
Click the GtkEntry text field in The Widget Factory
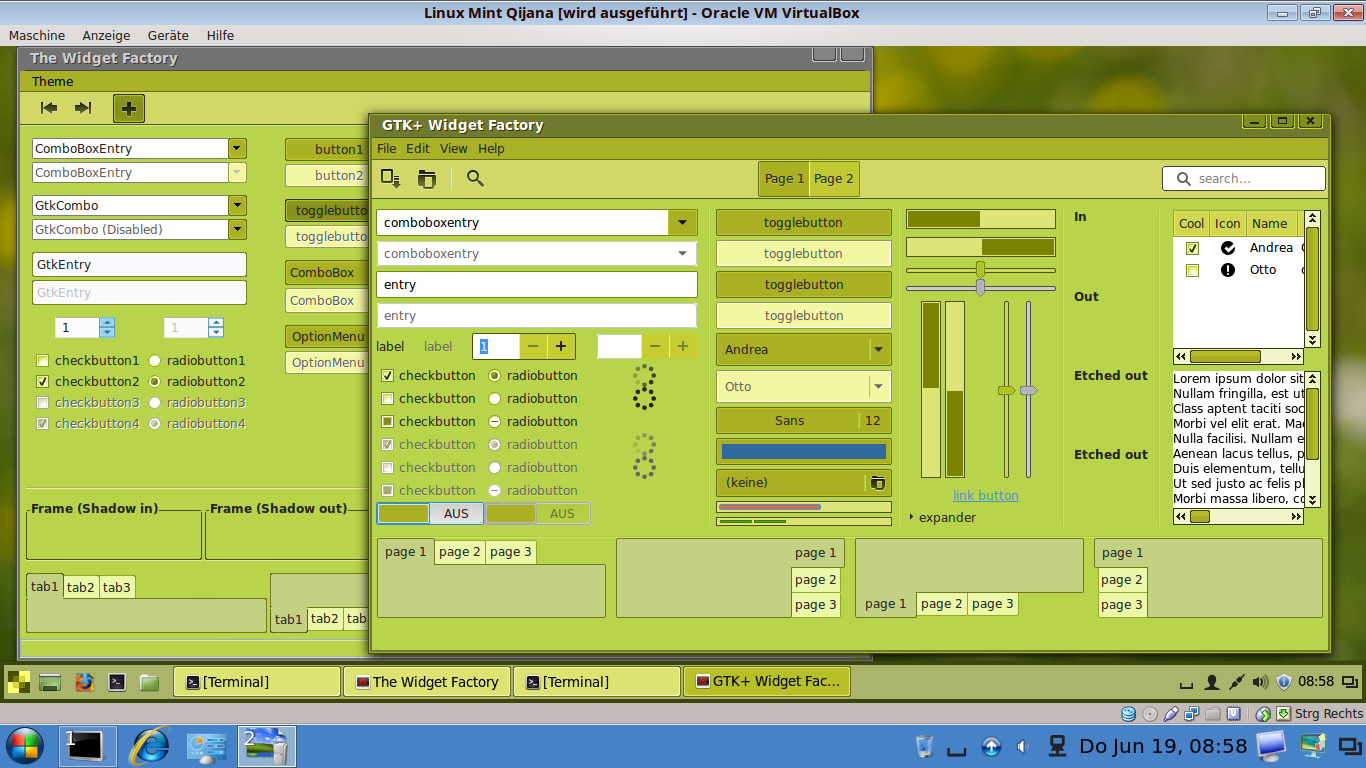(x=139, y=265)
